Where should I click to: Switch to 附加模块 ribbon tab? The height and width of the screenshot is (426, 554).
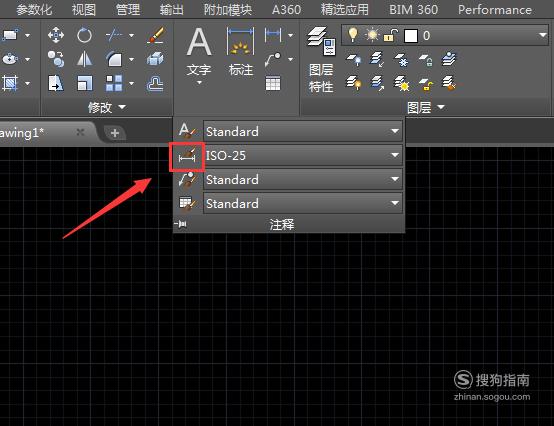click(x=228, y=10)
